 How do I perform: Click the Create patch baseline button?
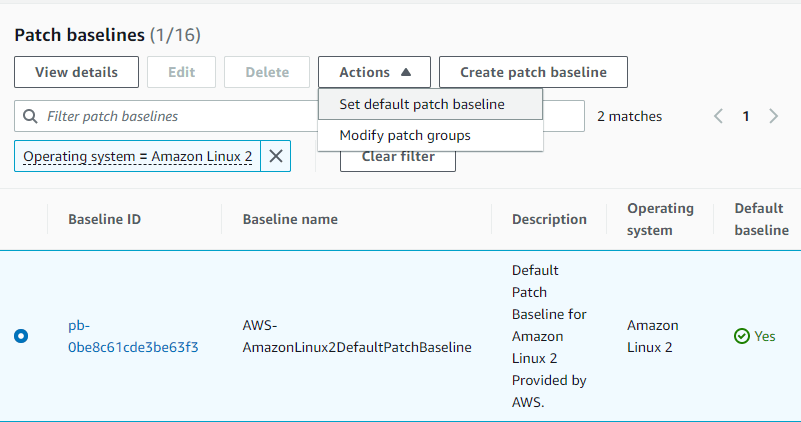[x=533, y=72]
